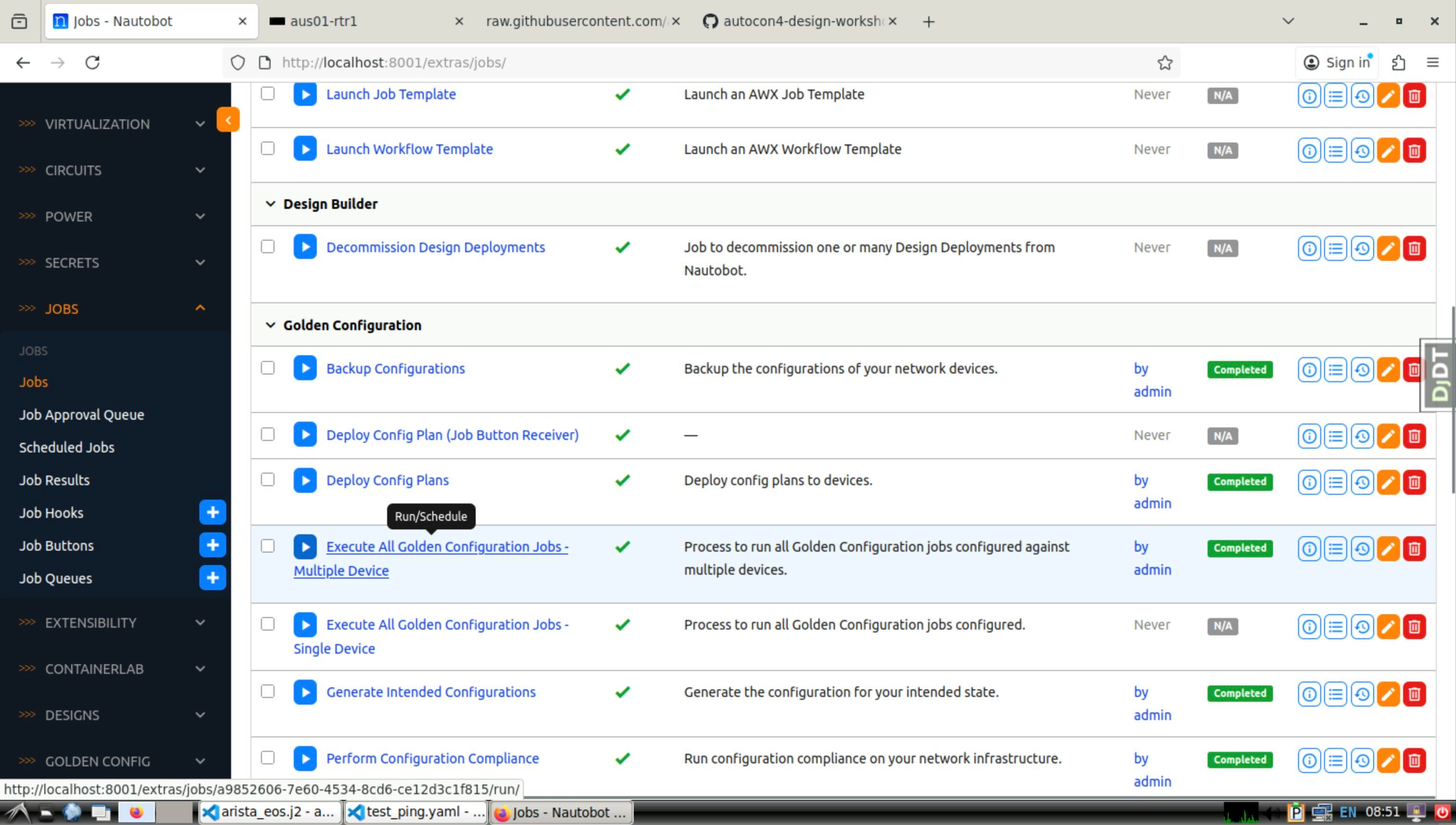Image resolution: width=1456 pixels, height=825 pixels.
Task: Expand the Extensibility sidebar section
Action: tap(112, 623)
